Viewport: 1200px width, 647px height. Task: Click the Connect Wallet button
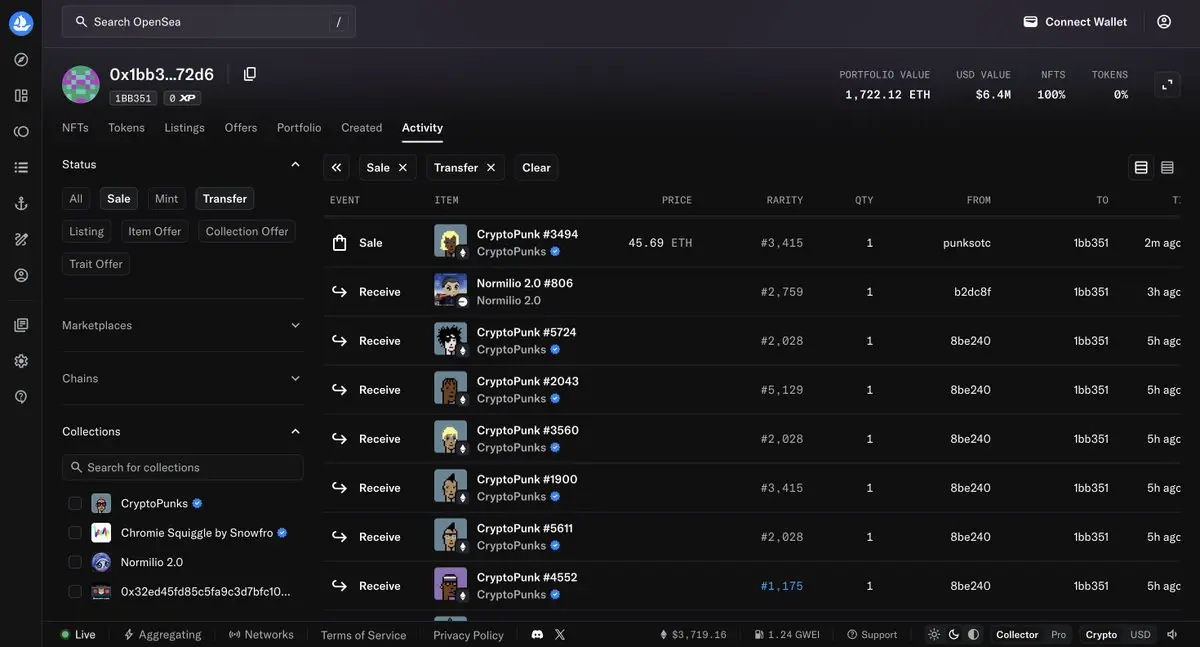pos(1075,22)
